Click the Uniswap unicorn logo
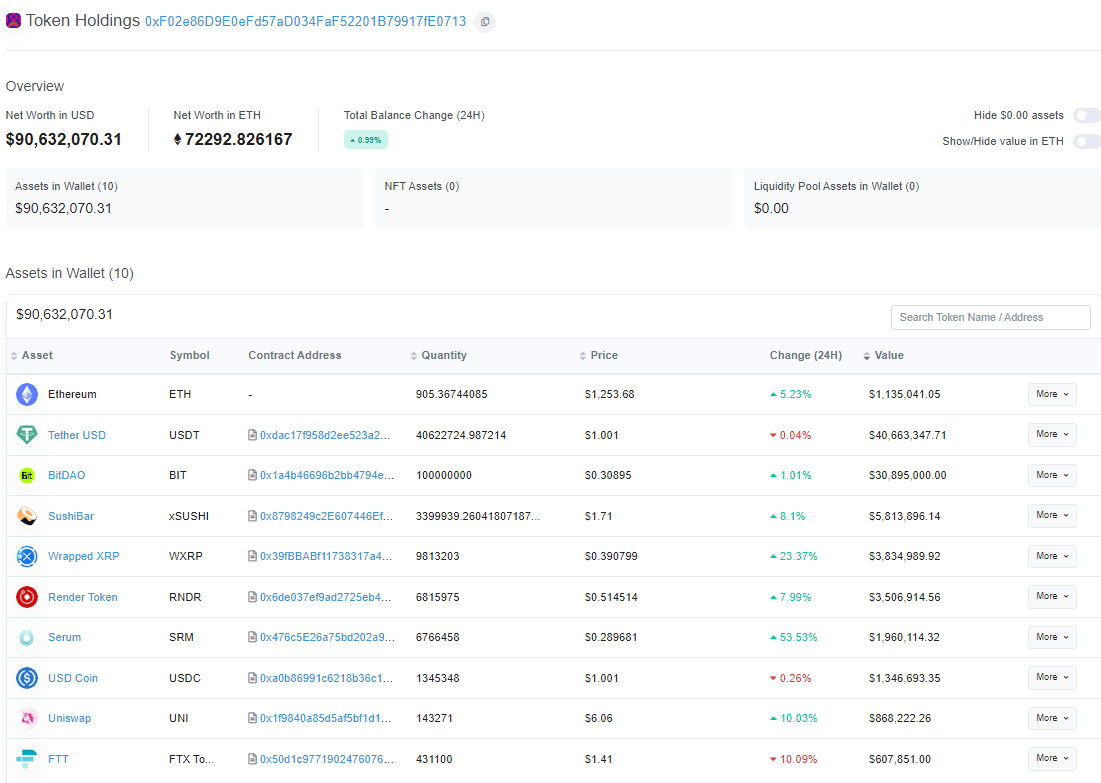1101x783 pixels. (x=27, y=718)
